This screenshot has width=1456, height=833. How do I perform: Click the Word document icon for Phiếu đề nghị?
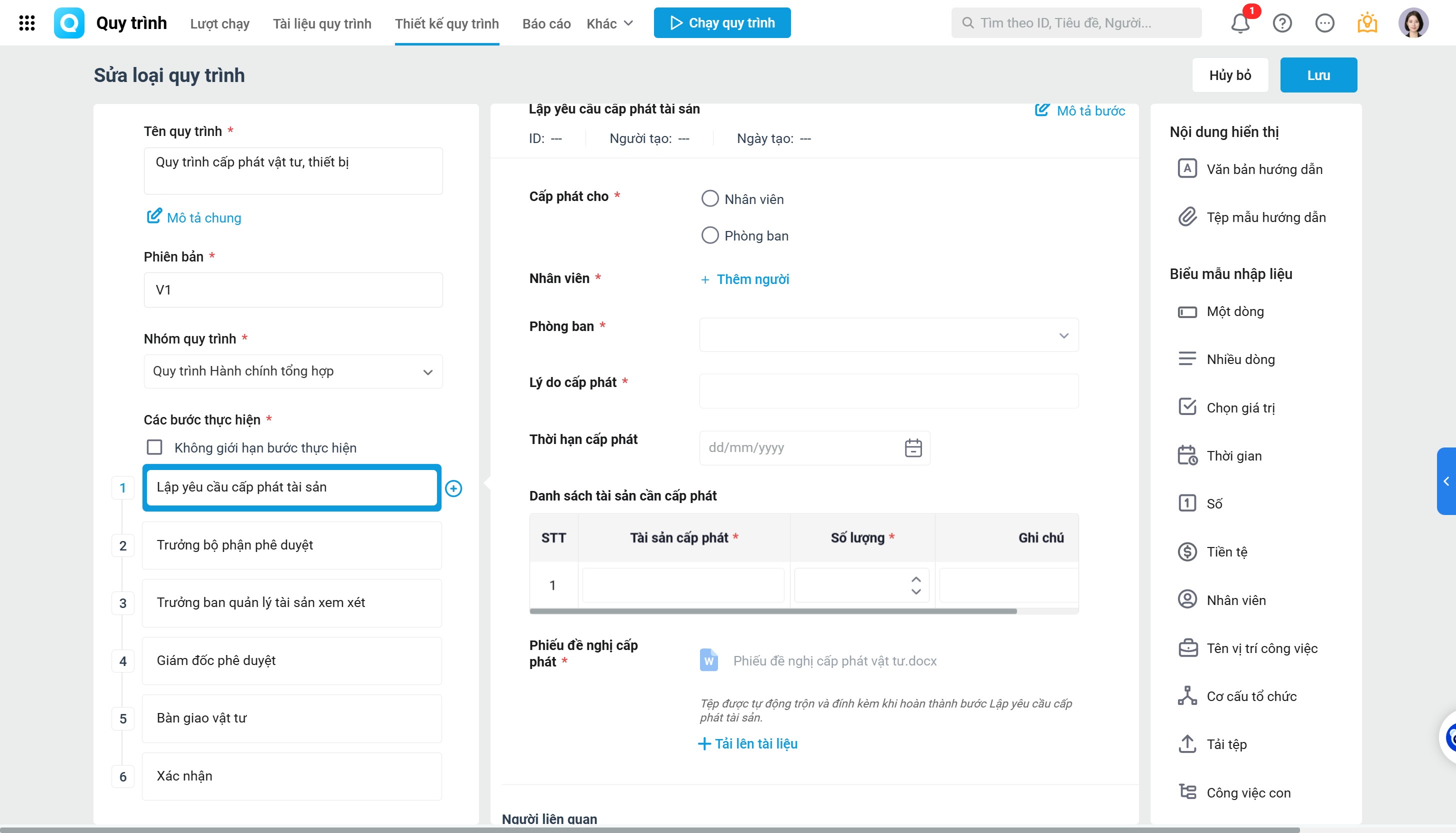pyautogui.click(x=708, y=660)
